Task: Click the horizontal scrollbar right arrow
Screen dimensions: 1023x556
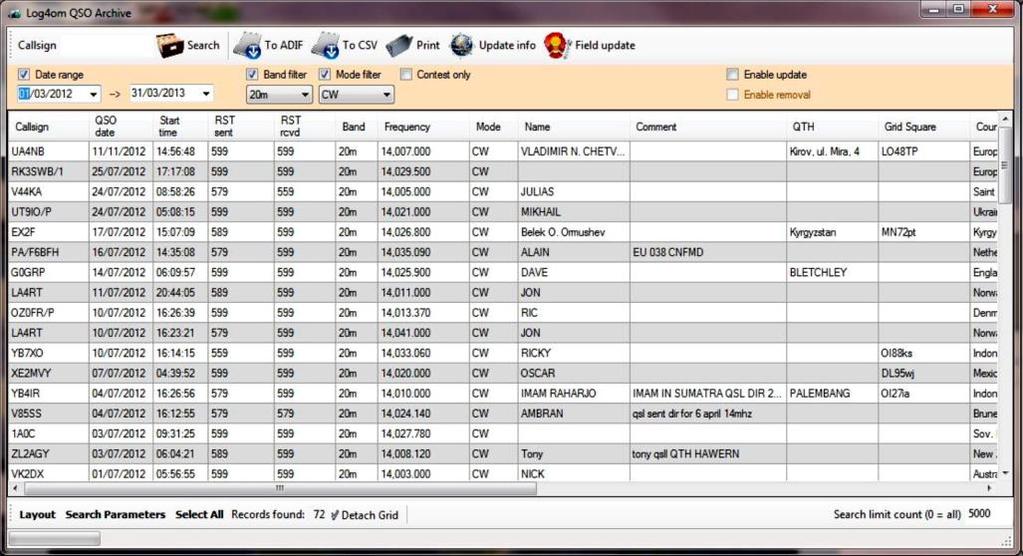Action: [x=990, y=488]
